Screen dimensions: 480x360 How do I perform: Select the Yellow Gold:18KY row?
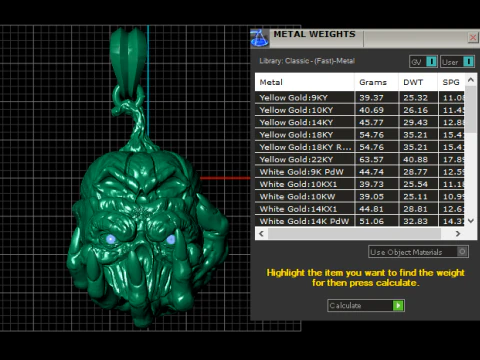360,135
